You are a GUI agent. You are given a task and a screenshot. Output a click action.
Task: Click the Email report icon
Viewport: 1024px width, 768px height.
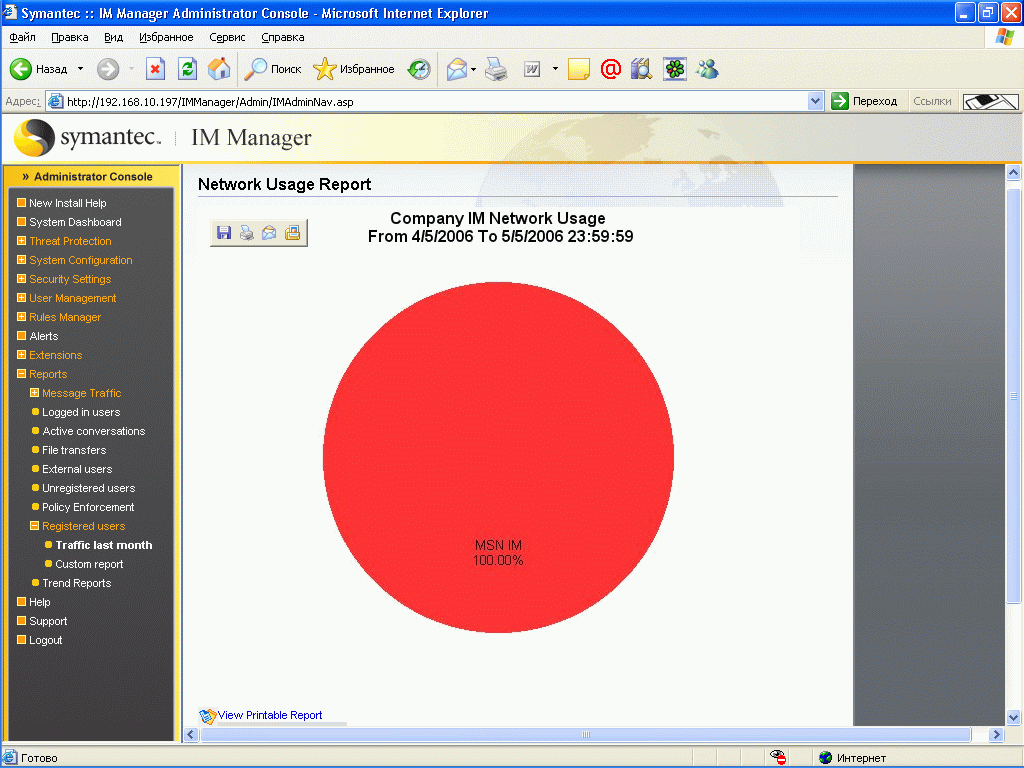coord(269,232)
